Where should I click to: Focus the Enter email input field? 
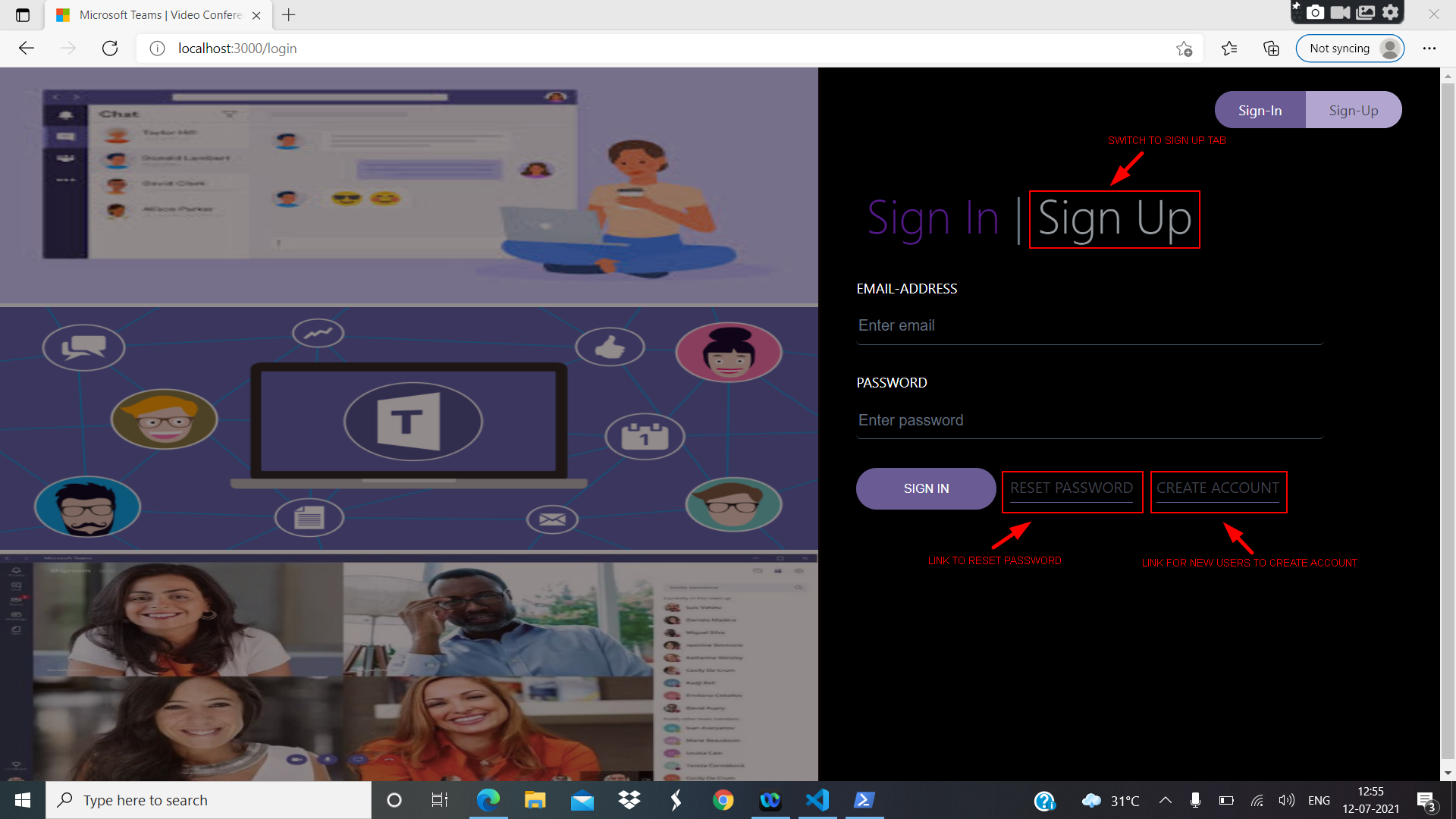point(1089,326)
